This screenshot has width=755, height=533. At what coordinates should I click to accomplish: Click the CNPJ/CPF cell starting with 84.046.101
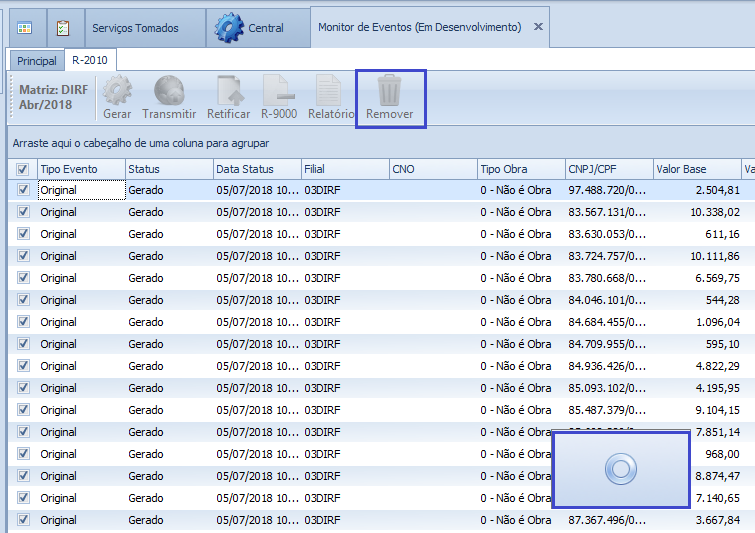(607, 300)
